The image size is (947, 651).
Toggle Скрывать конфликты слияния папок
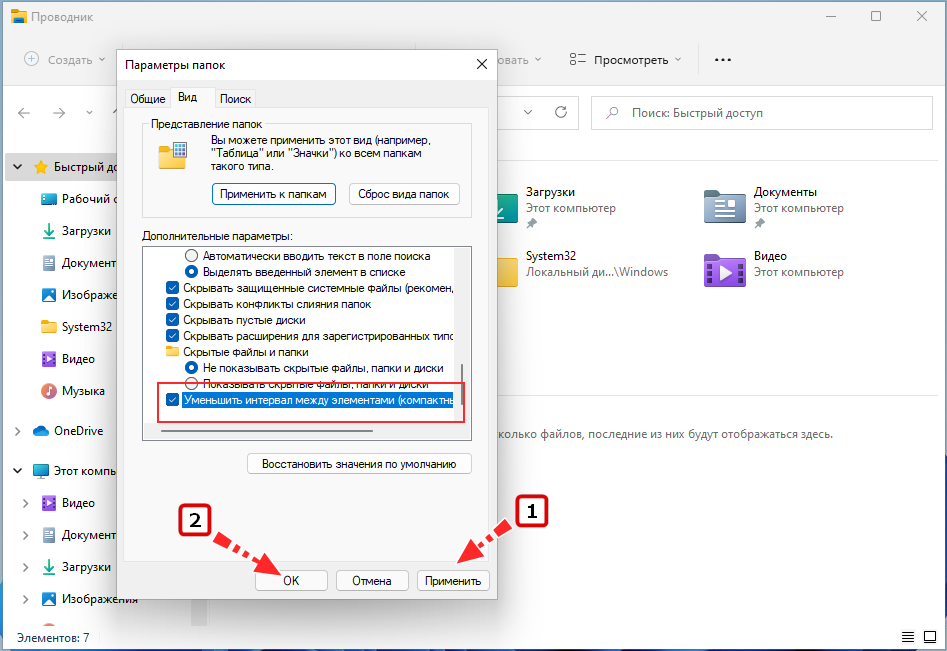tap(172, 304)
